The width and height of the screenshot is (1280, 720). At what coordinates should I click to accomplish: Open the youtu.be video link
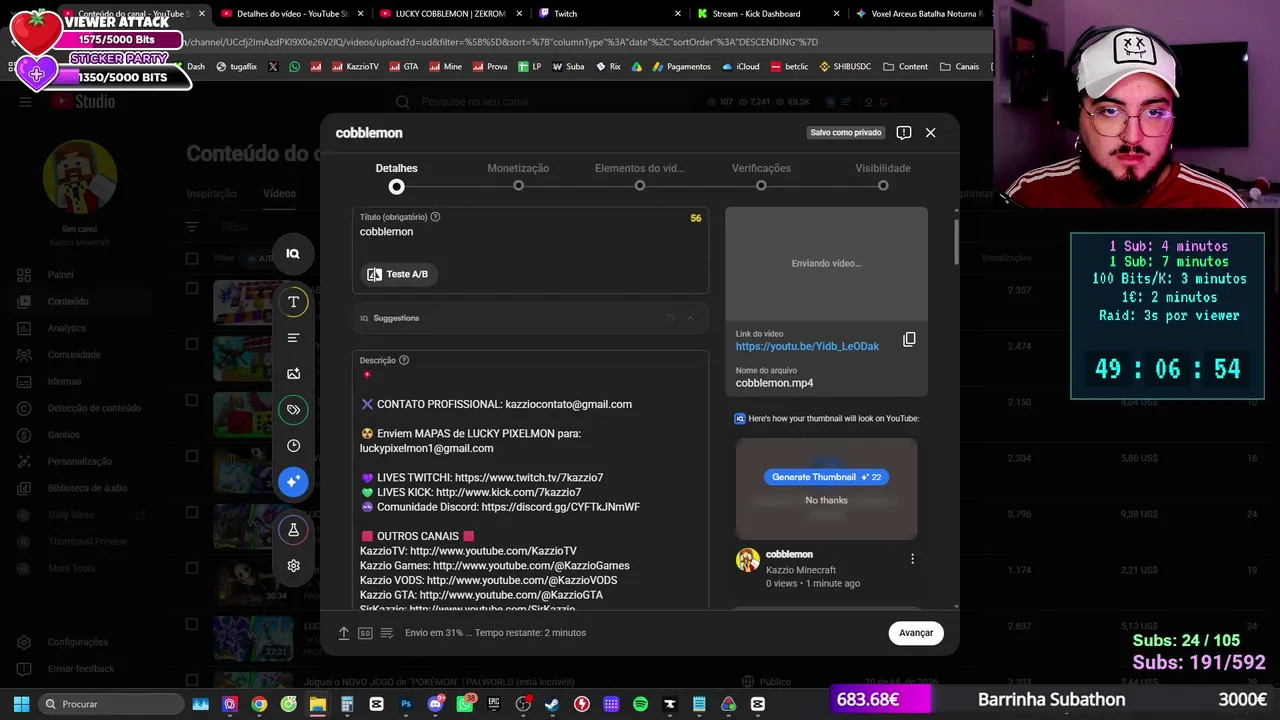(x=808, y=347)
